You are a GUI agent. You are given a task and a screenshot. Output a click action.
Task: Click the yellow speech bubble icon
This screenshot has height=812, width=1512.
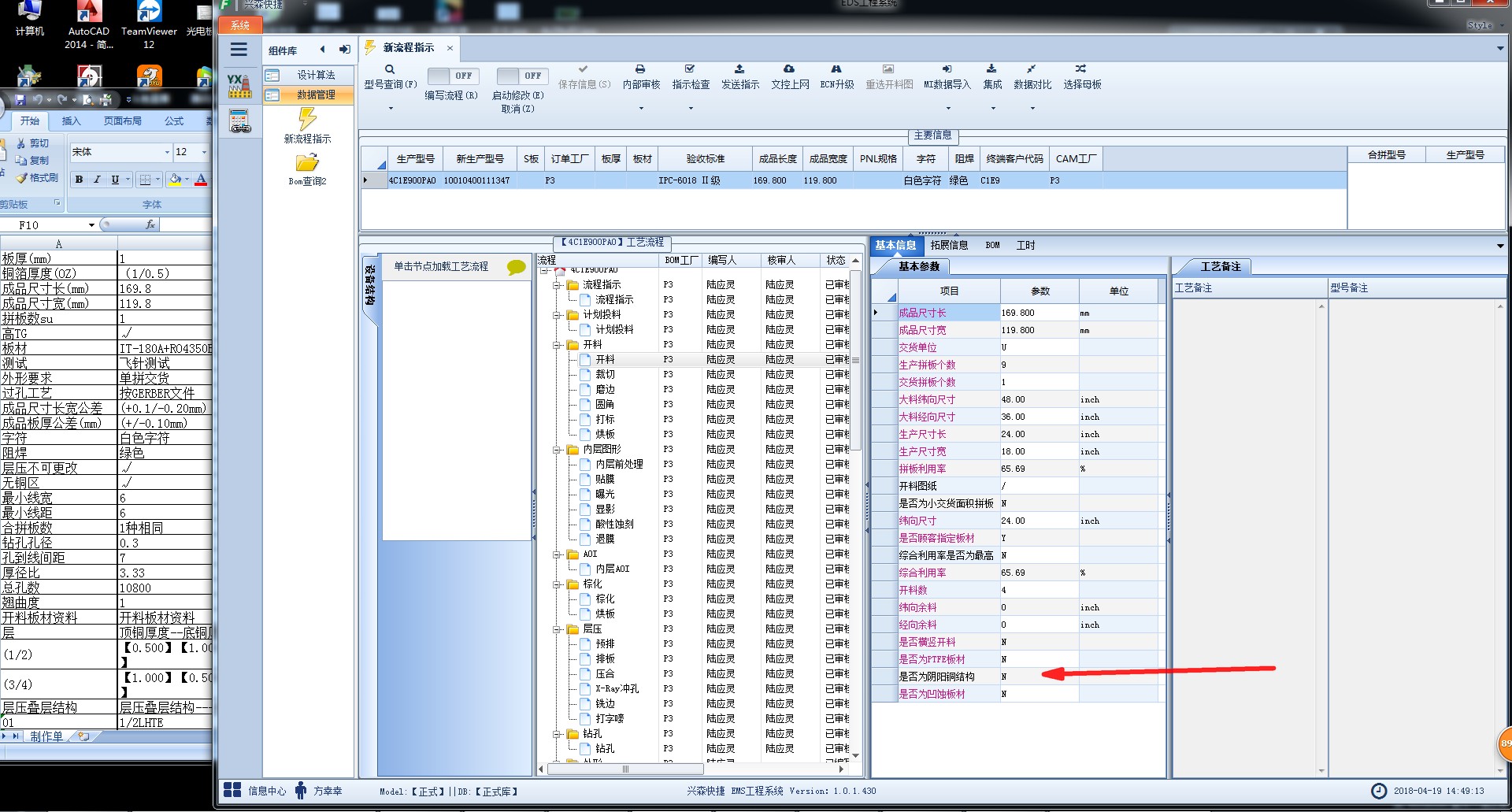pyautogui.click(x=517, y=268)
